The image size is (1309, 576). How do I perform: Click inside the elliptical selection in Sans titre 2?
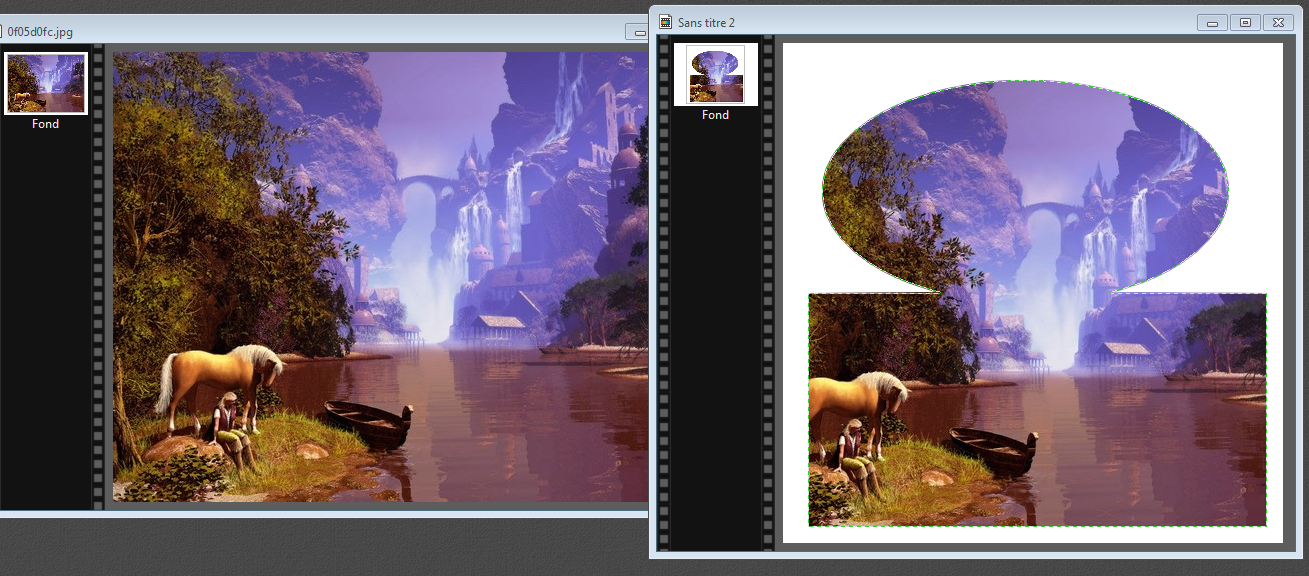(x=1025, y=185)
